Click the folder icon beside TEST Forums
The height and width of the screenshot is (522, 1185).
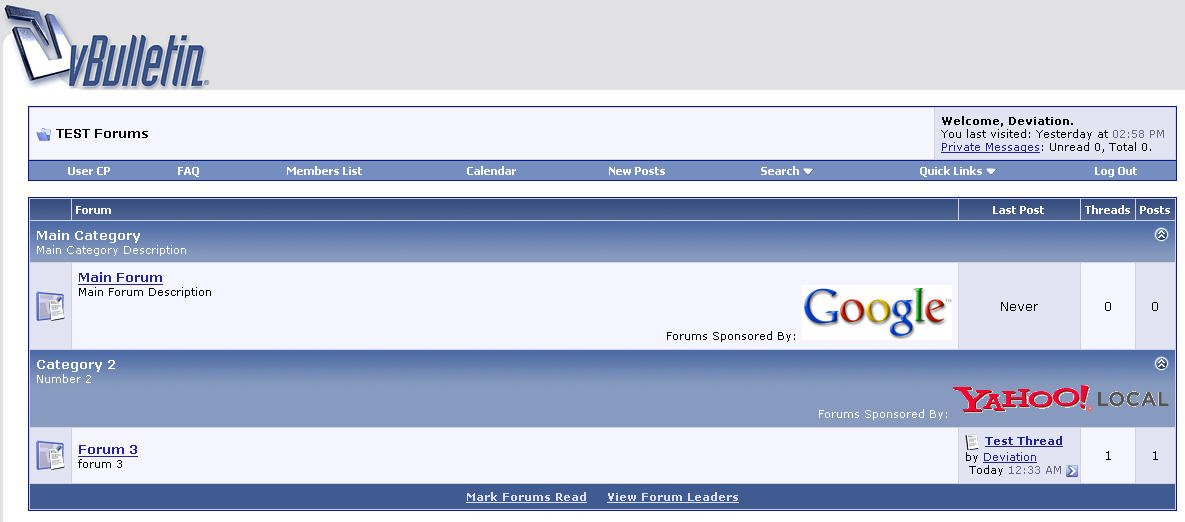pos(43,134)
